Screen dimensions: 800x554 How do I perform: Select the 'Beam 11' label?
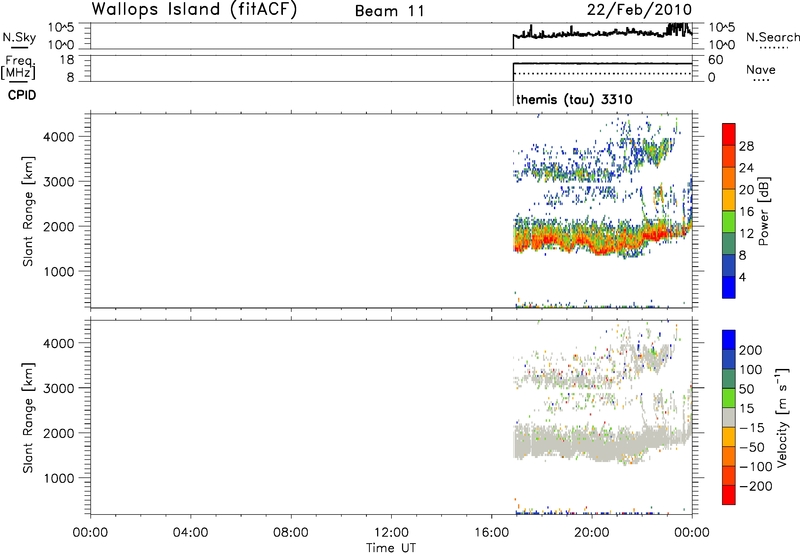[x=390, y=11]
